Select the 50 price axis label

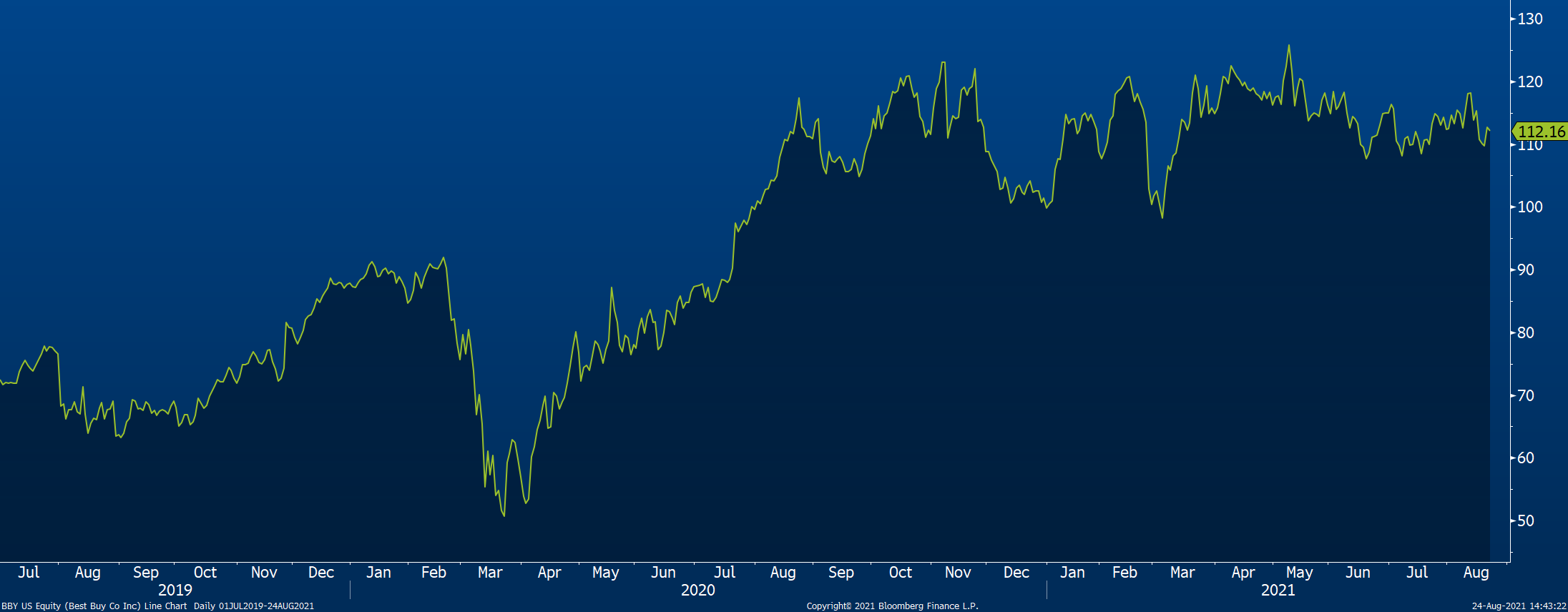pos(1526,521)
